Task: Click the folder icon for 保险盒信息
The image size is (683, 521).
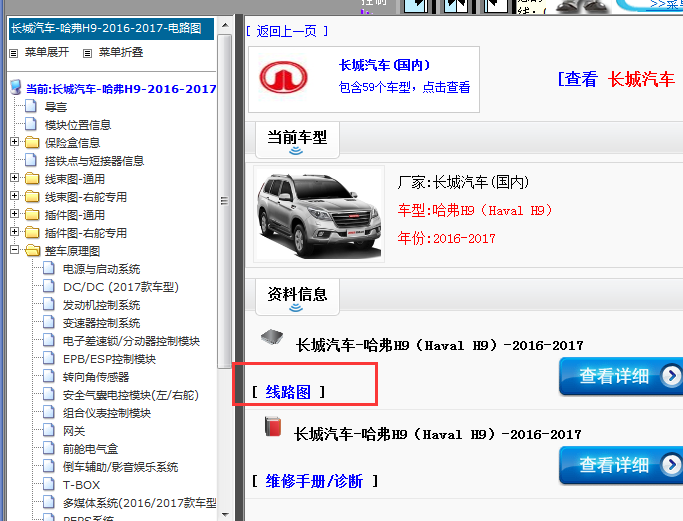Action: click(32, 142)
